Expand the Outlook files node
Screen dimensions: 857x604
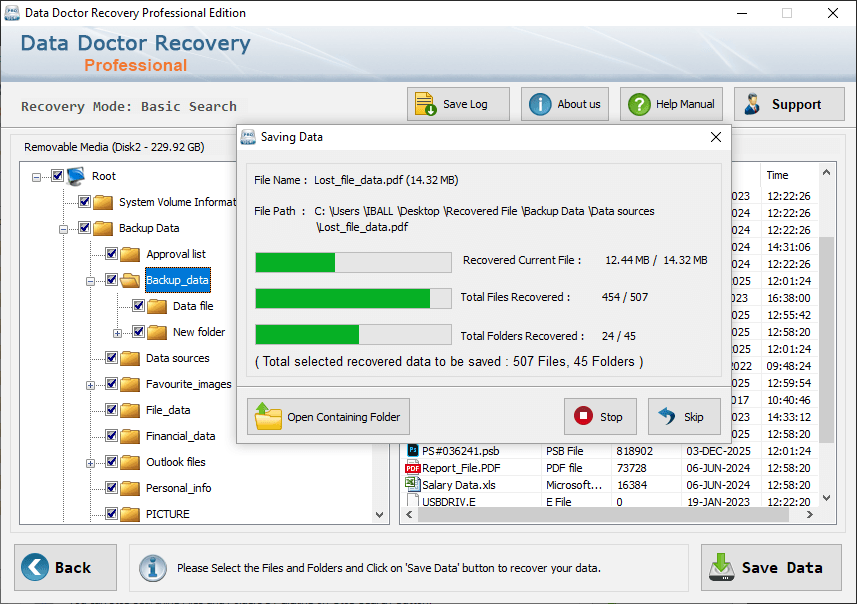pyautogui.click(x=90, y=464)
